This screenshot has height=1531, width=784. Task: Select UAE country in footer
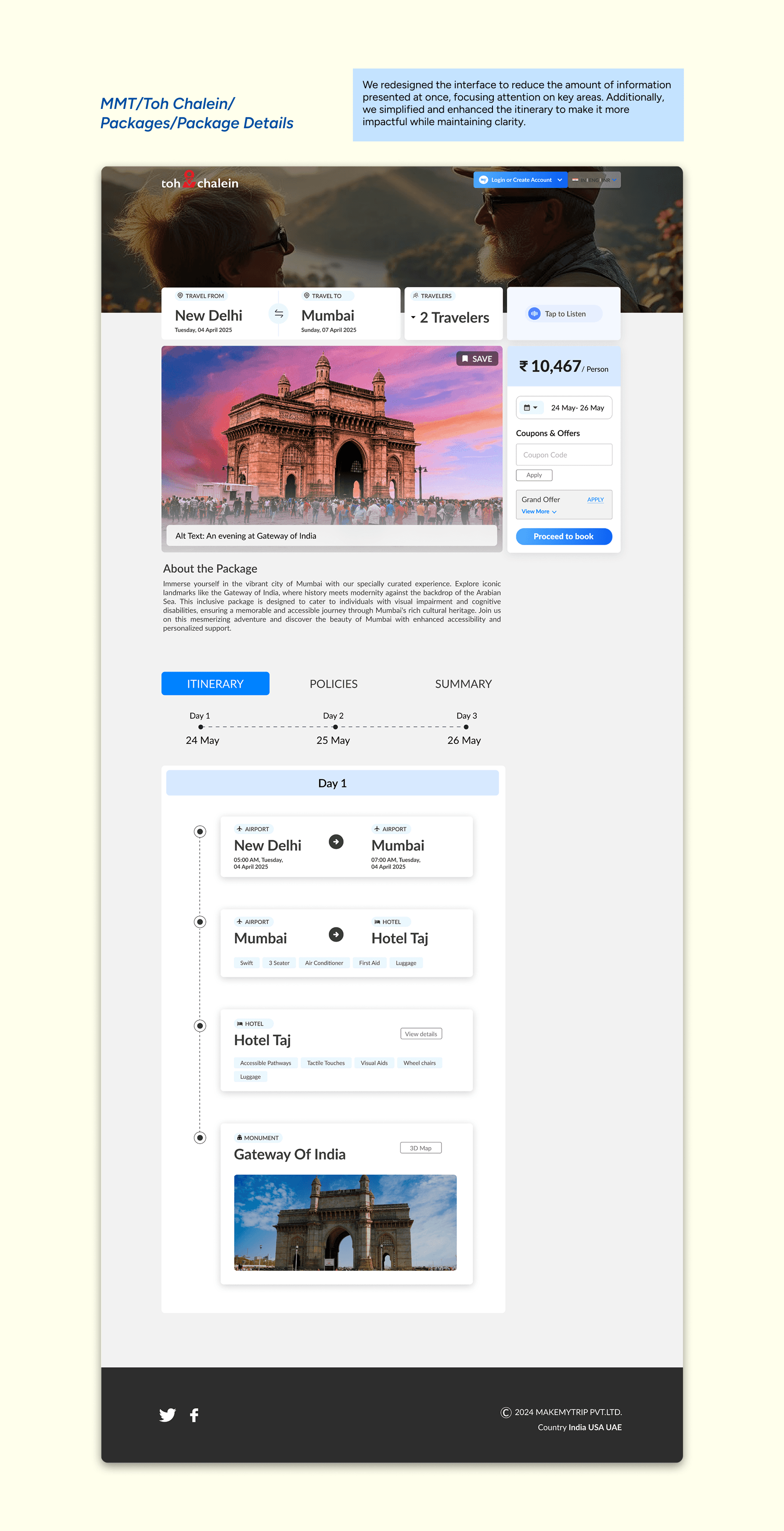click(x=614, y=1428)
